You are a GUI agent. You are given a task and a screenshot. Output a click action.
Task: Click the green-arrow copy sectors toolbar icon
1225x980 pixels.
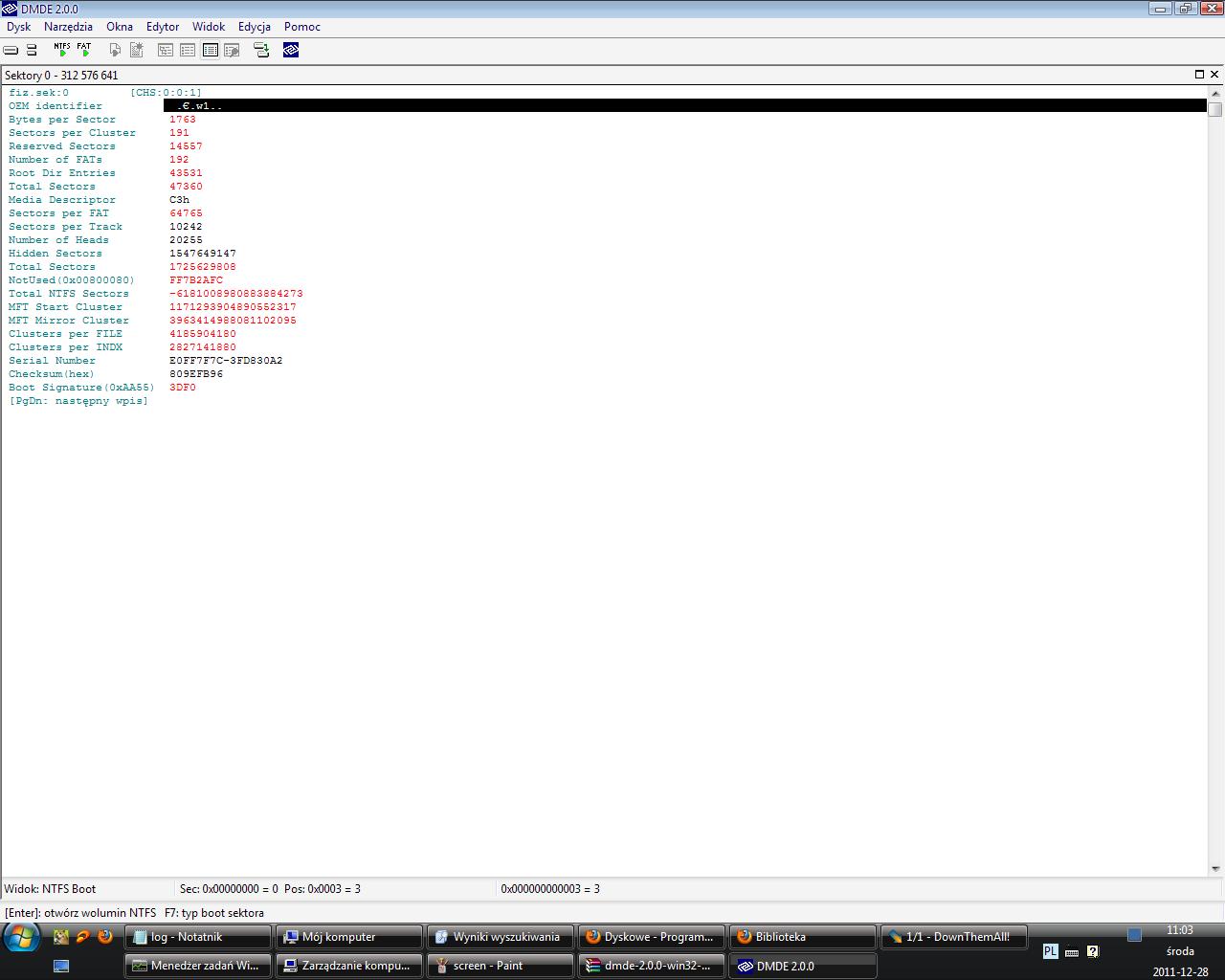(261, 50)
